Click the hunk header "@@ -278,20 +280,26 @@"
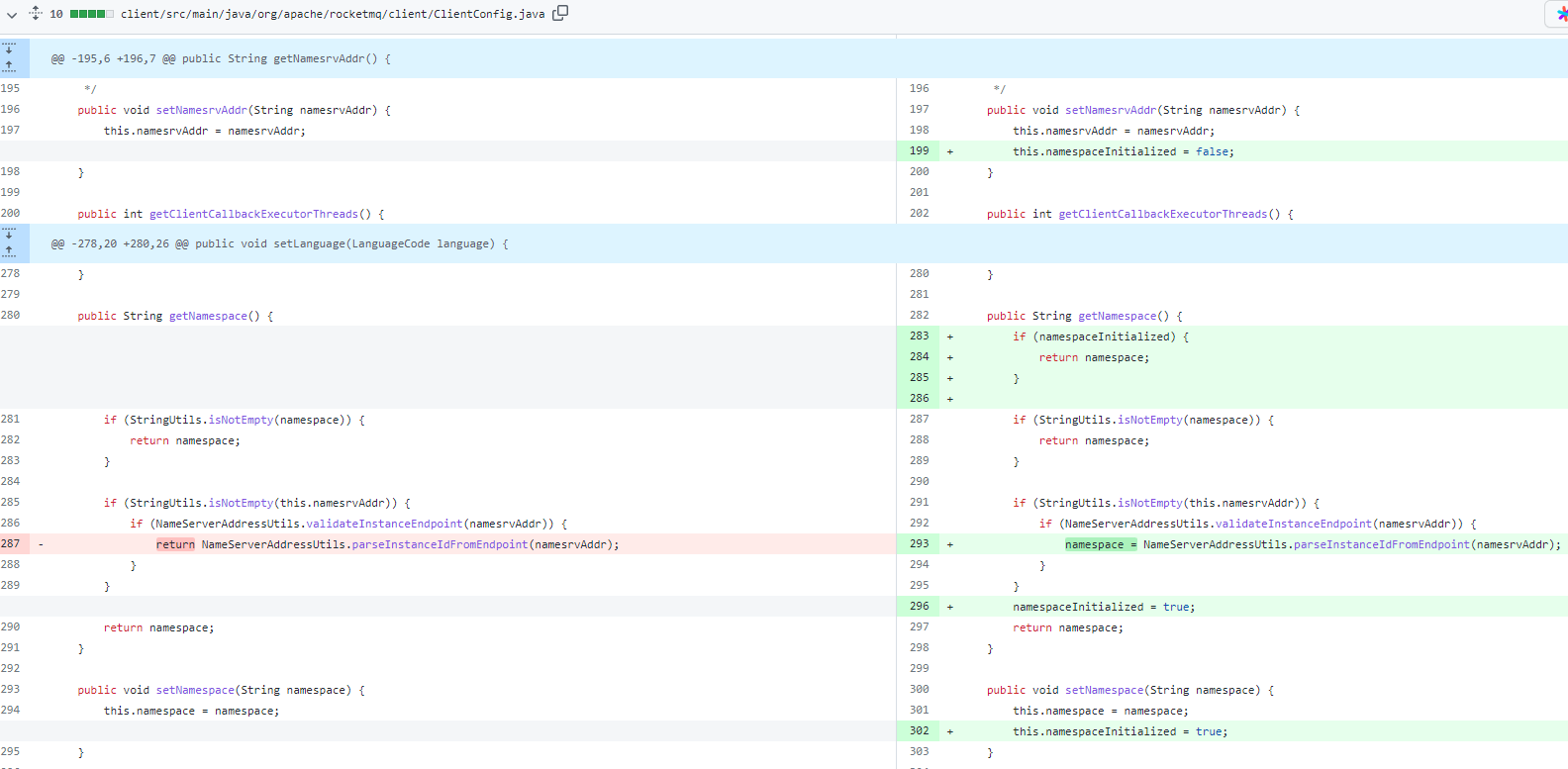The height and width of the screenshot is (769, 1568). [120, 244]
